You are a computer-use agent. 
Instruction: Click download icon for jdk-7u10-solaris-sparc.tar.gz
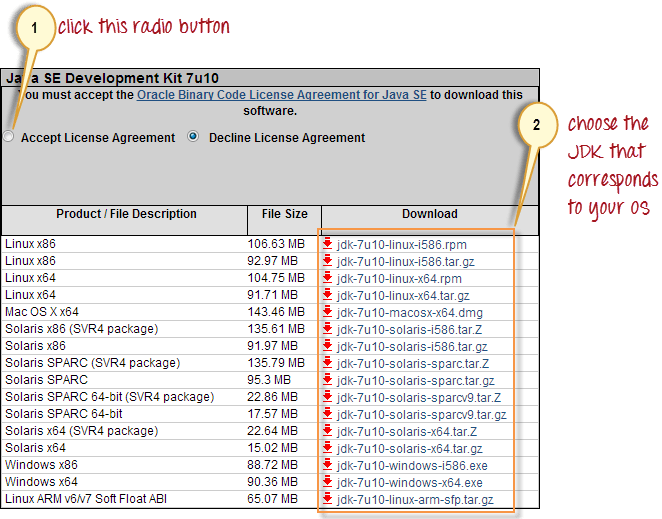(327, 380)
